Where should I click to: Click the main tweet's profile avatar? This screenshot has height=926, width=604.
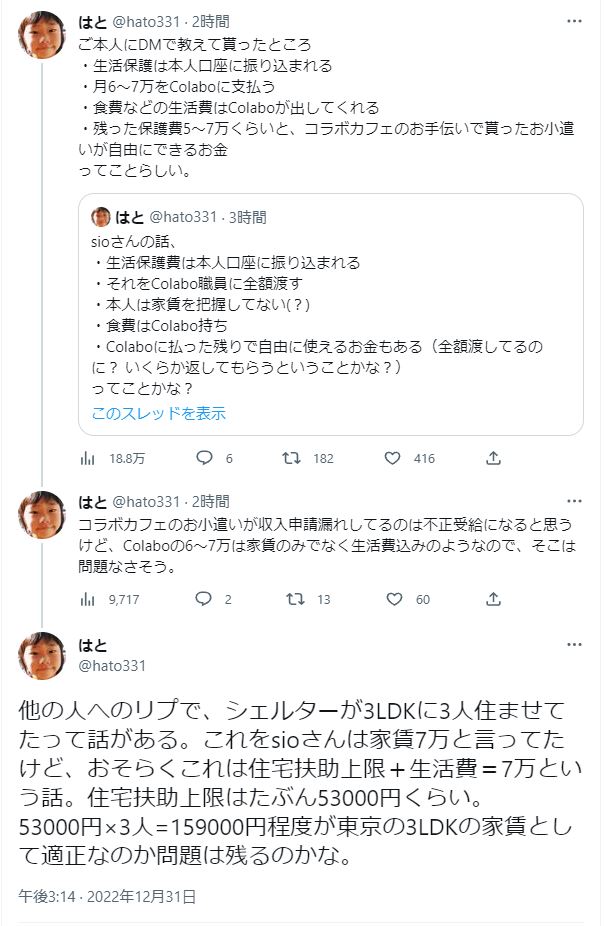tap(43, 656)
